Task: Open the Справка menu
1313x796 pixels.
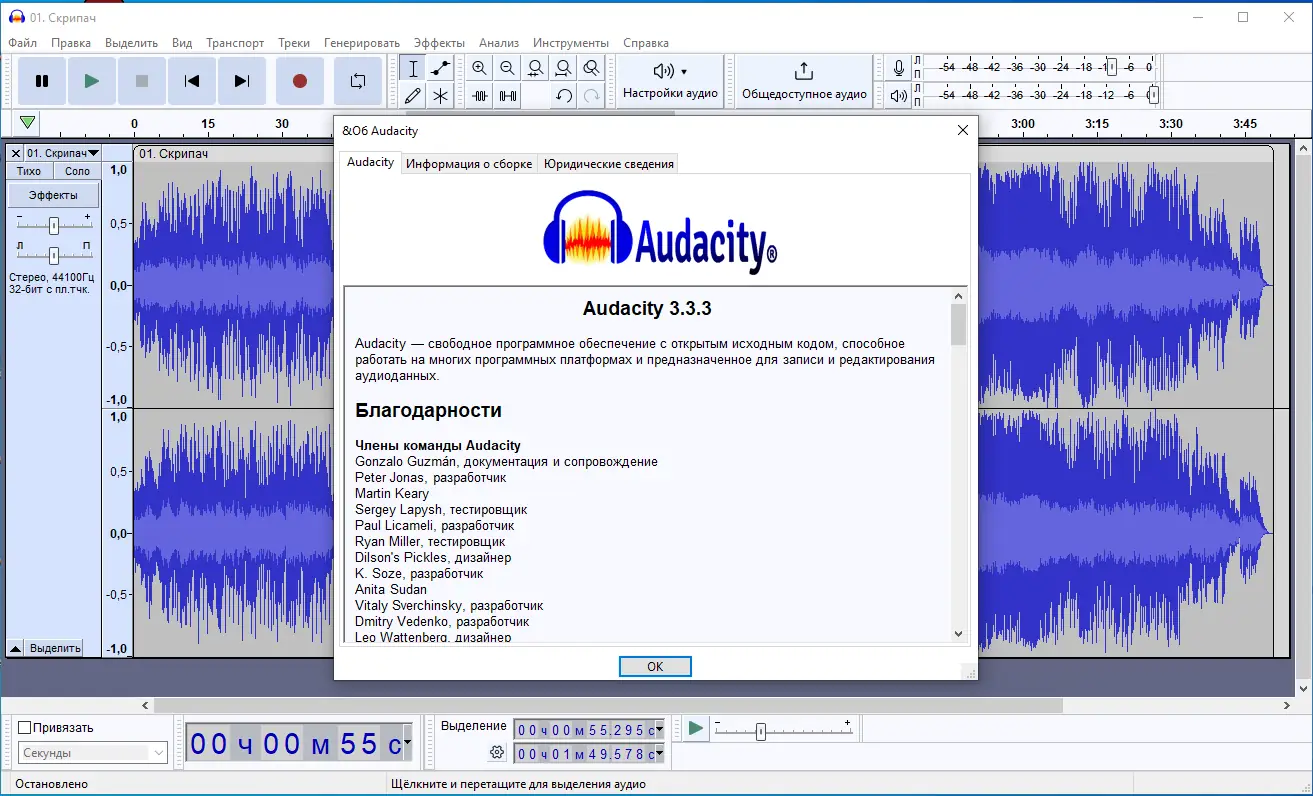Action: [646, 43]
